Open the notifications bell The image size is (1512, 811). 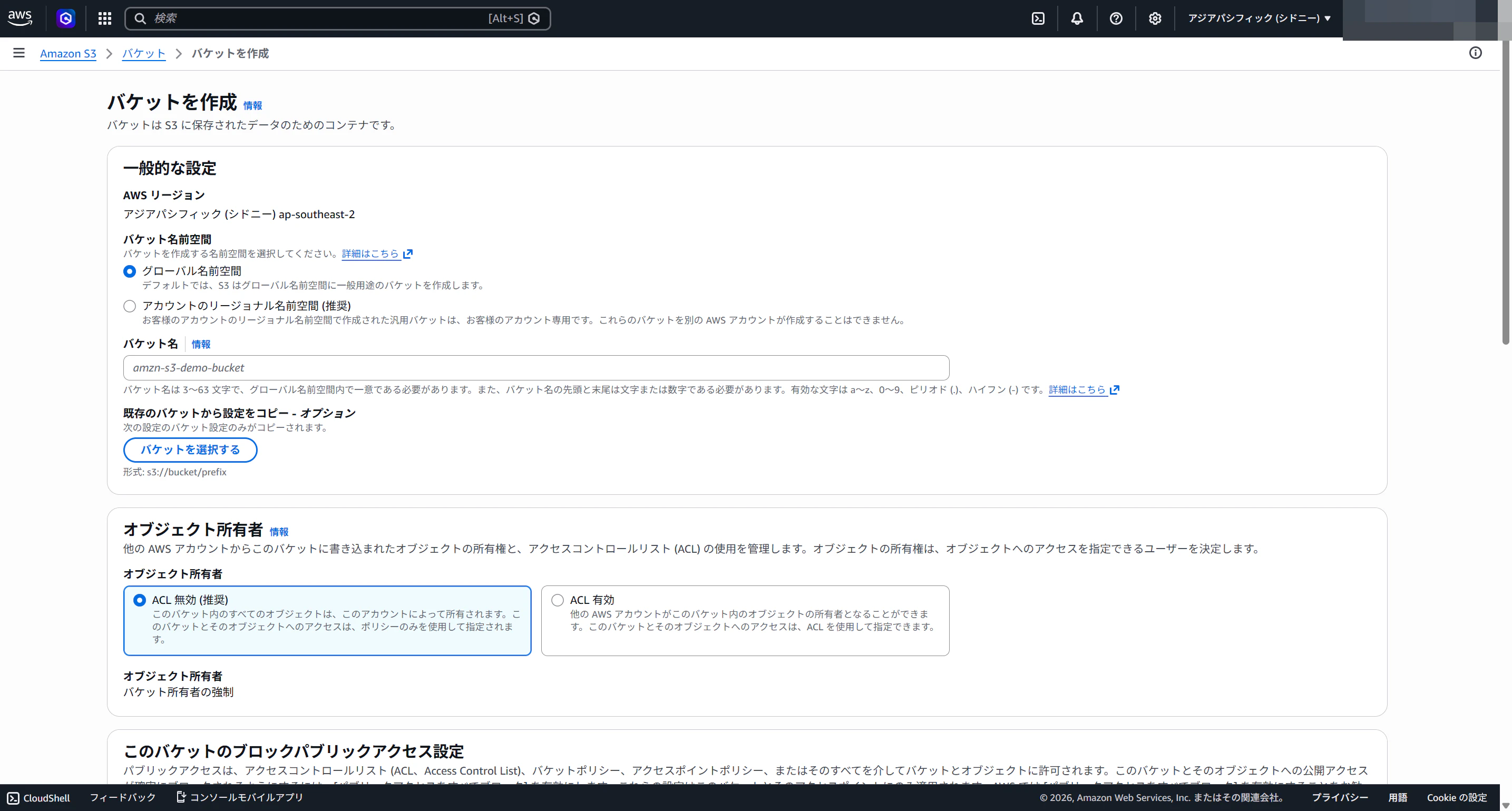(x=1077, y=18)
